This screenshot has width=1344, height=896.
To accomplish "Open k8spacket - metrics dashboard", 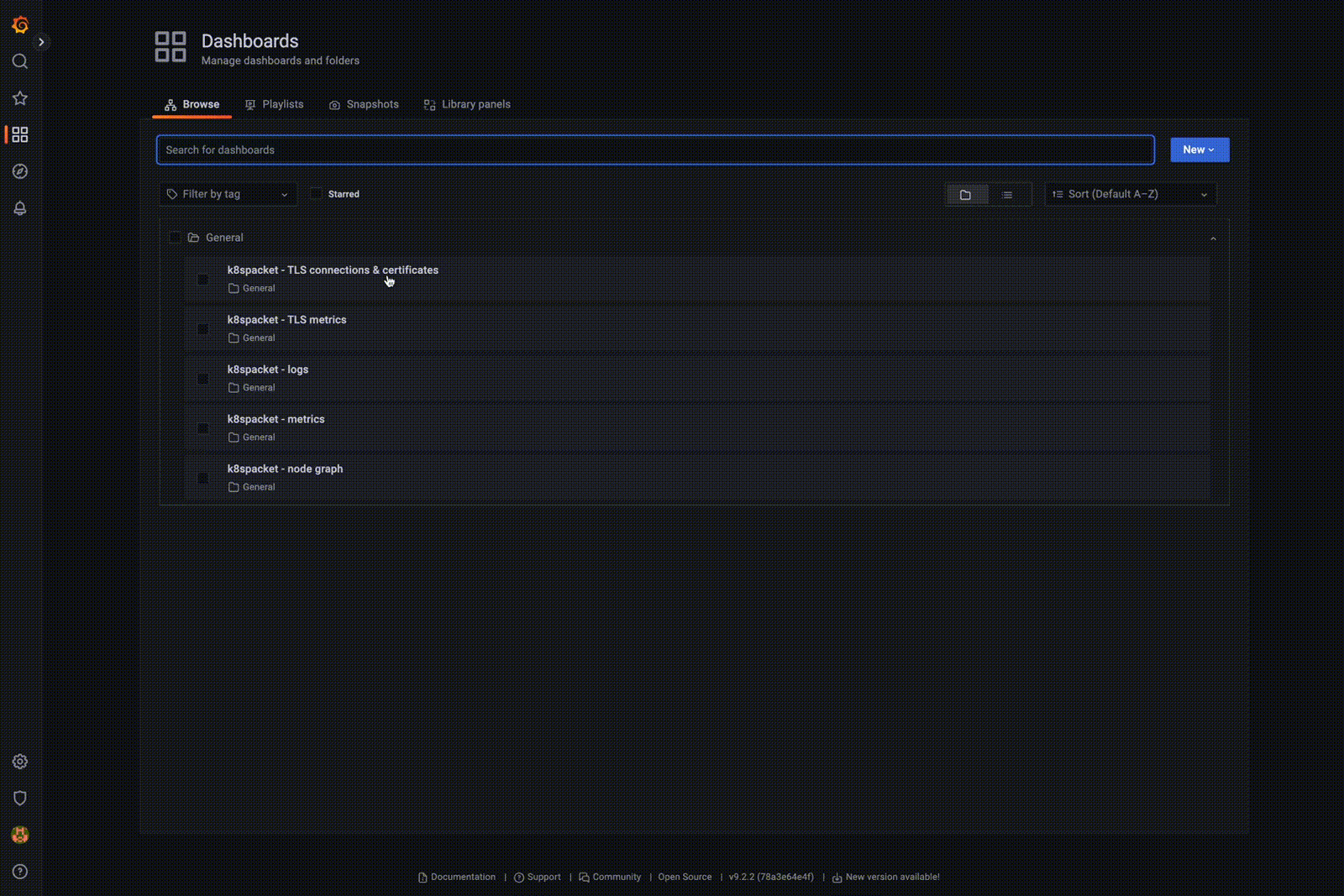I will [276, 419].
